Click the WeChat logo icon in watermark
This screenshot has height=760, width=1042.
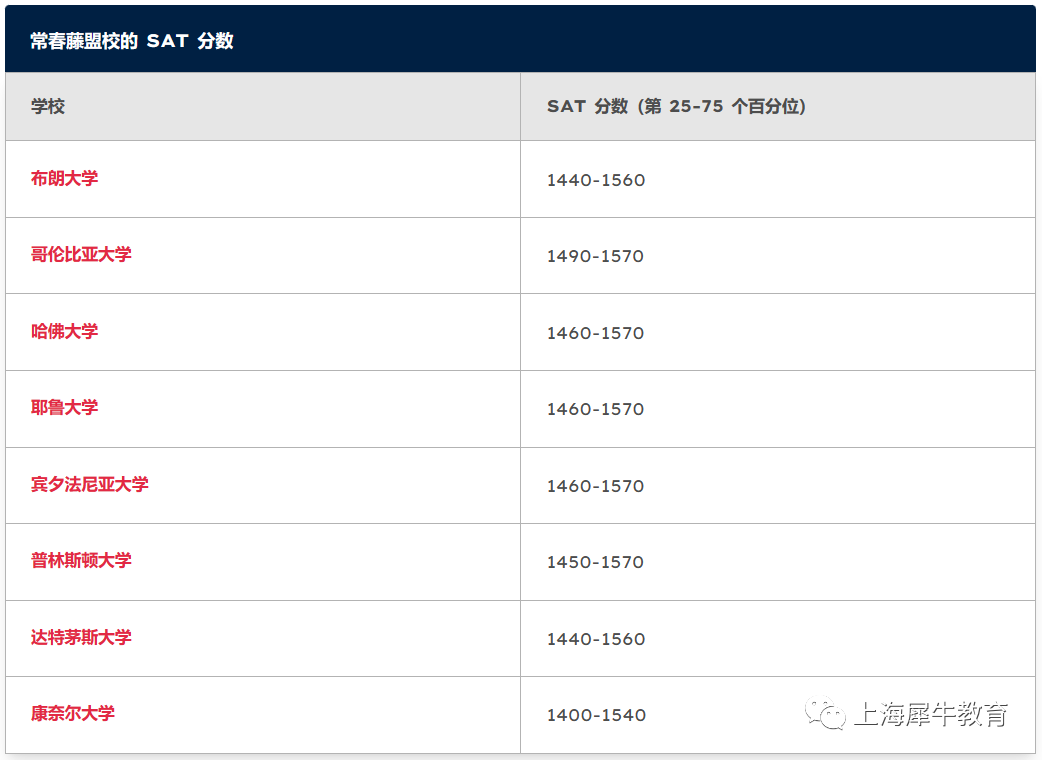[x=825, y=713]
